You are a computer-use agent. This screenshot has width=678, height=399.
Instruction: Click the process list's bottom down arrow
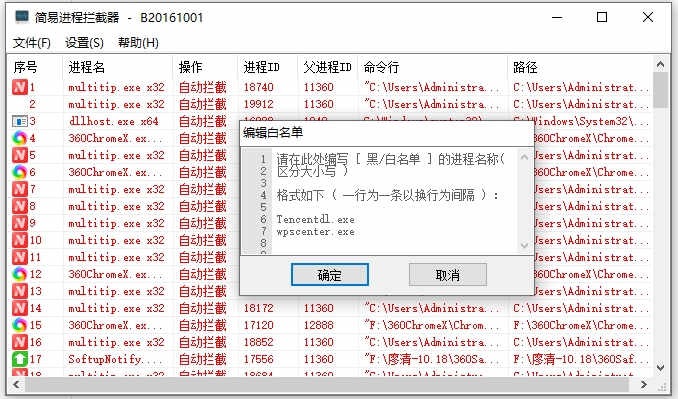[x=660, y=368]
